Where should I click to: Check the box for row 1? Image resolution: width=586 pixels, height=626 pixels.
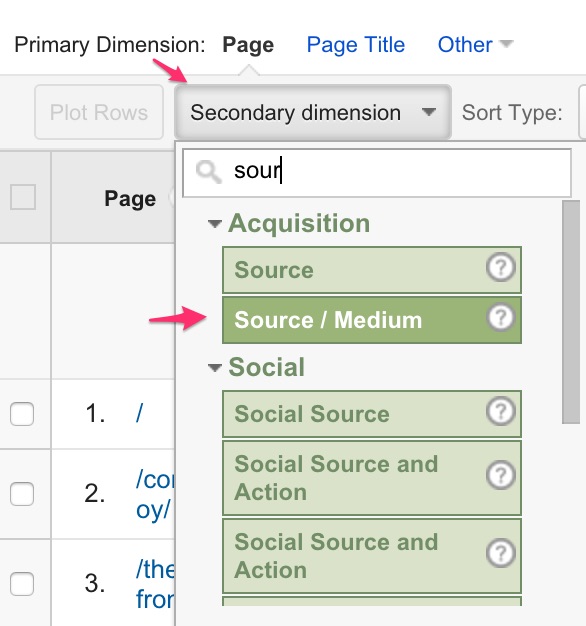[x=22, y=414]
